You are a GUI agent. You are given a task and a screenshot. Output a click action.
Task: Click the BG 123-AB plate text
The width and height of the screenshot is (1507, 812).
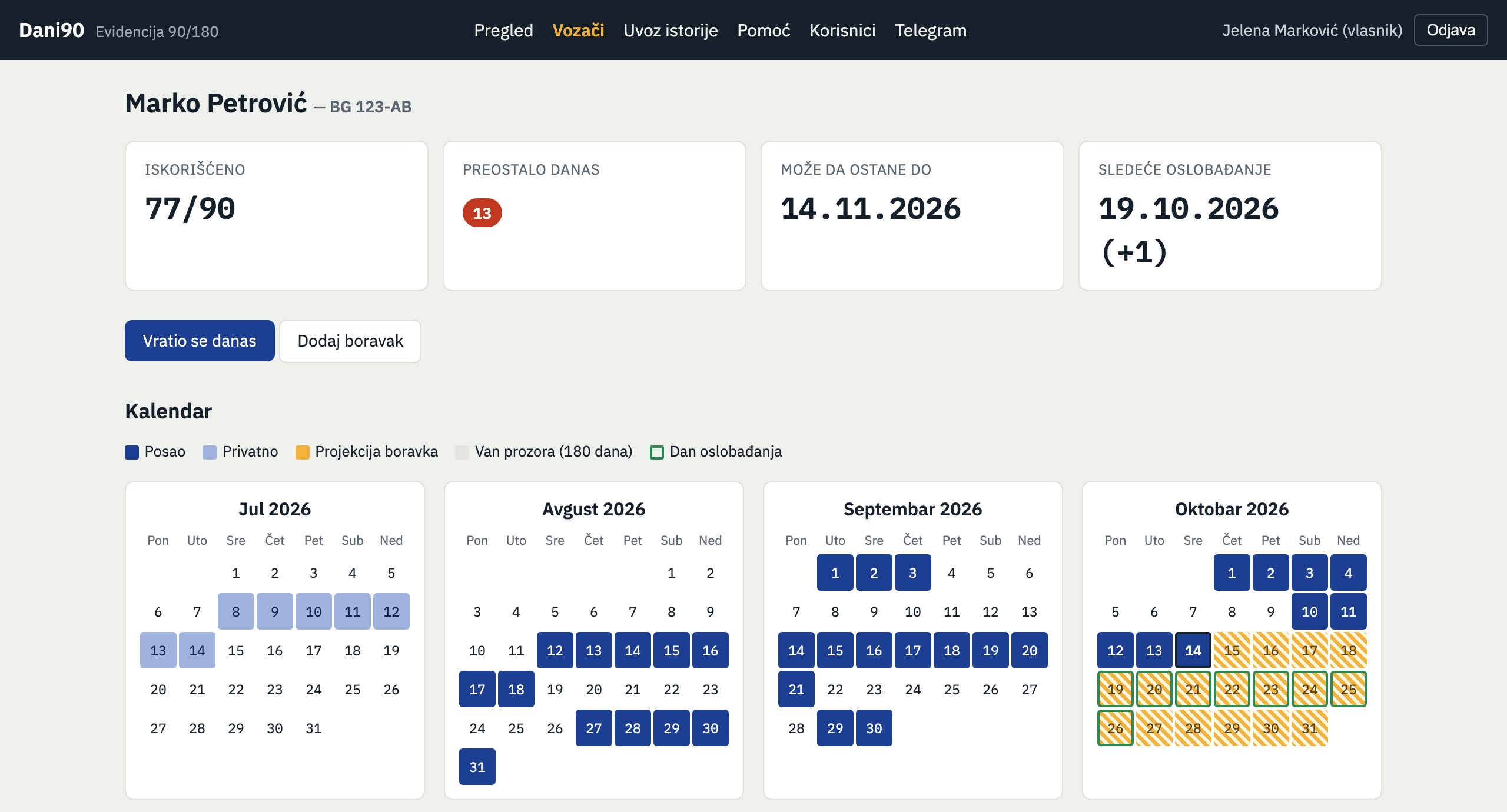pos(370,107)
